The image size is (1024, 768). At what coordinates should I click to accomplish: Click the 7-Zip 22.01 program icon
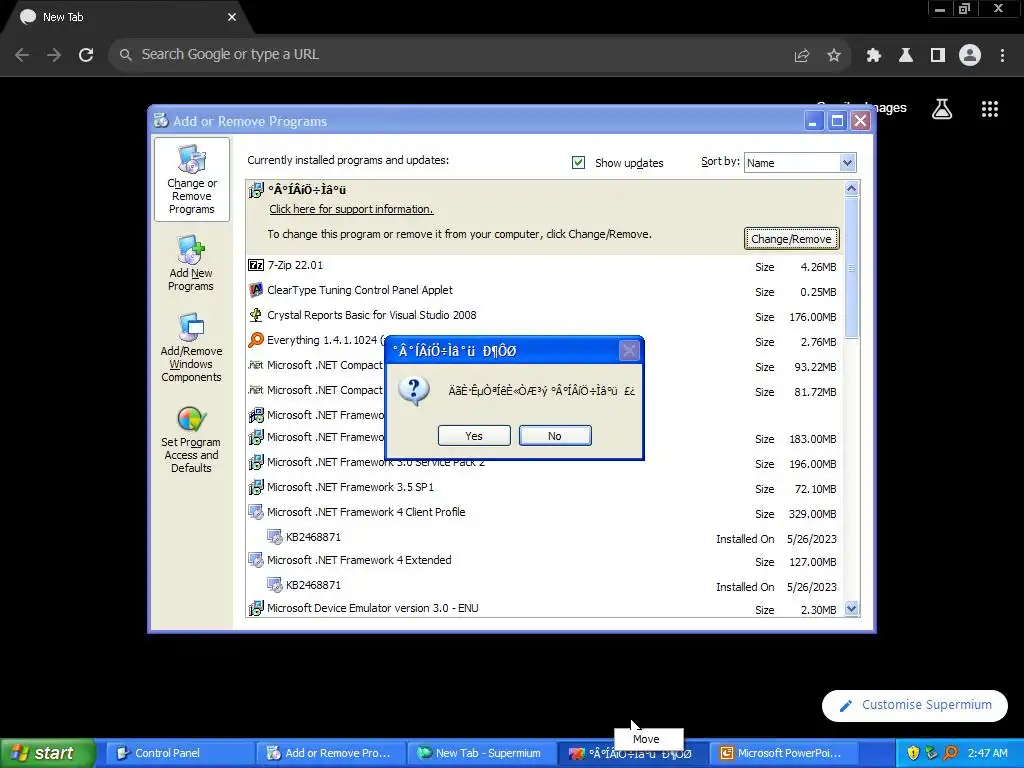point(256,265)
